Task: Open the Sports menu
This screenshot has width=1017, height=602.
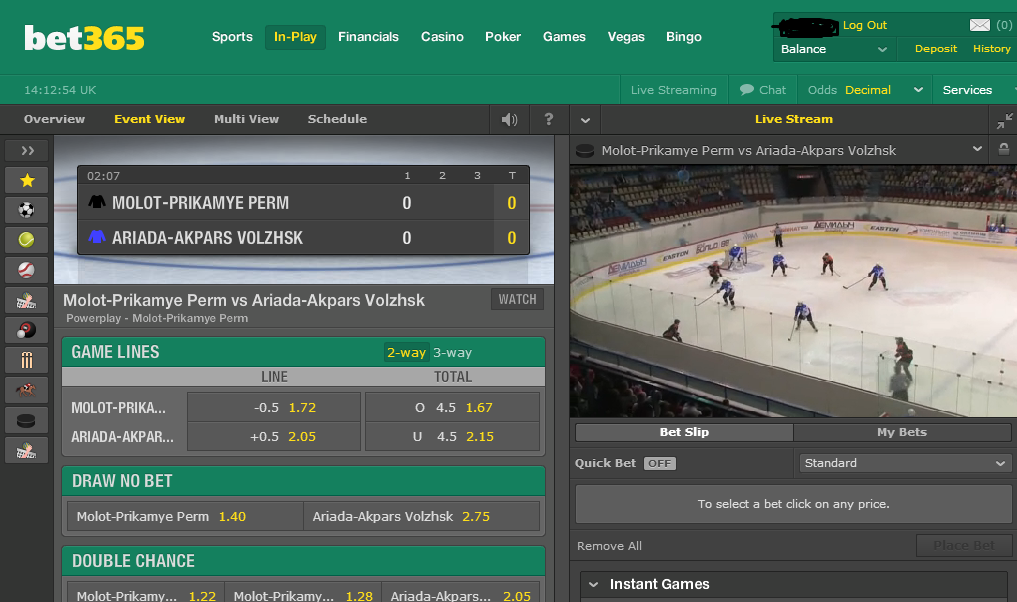Action: 232,37
